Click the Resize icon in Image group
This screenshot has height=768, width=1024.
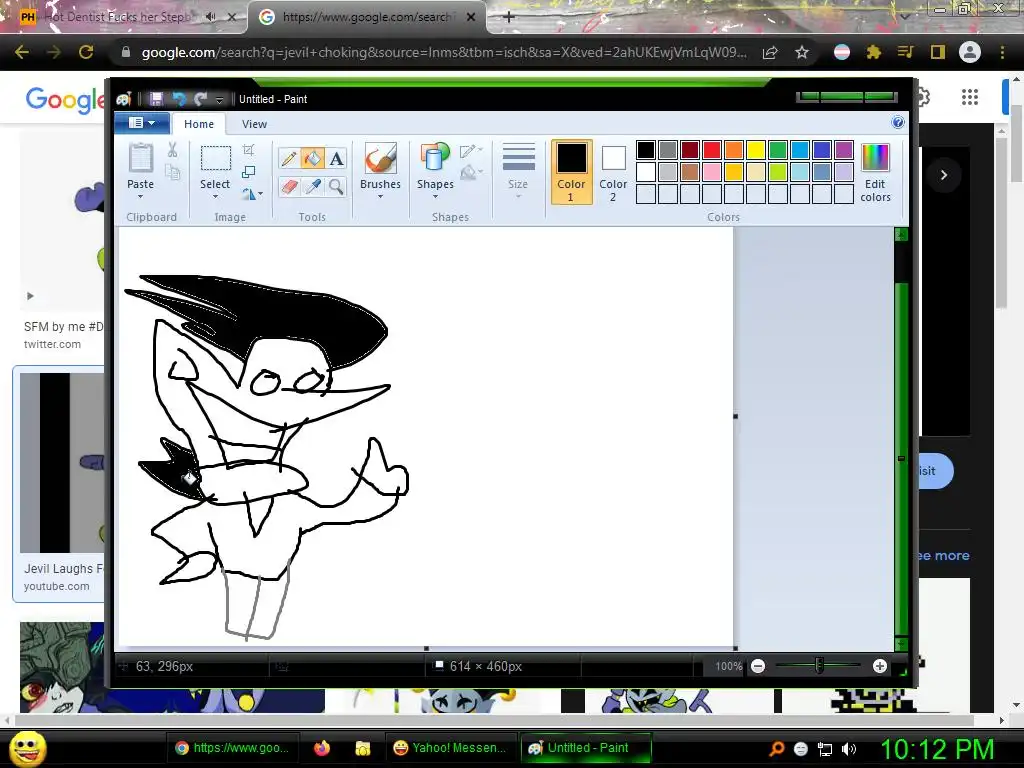pos(249,172)
